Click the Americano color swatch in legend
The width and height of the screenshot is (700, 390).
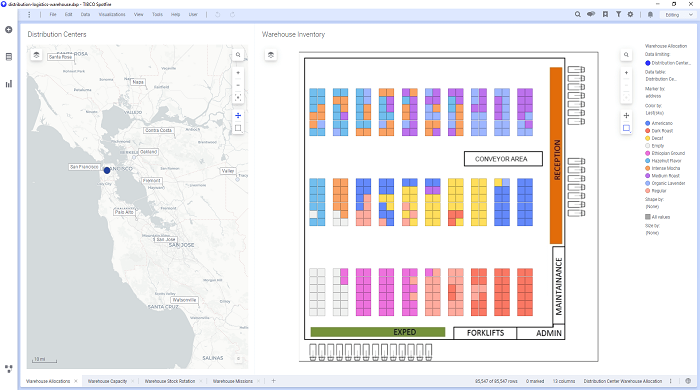coord(648,123)
